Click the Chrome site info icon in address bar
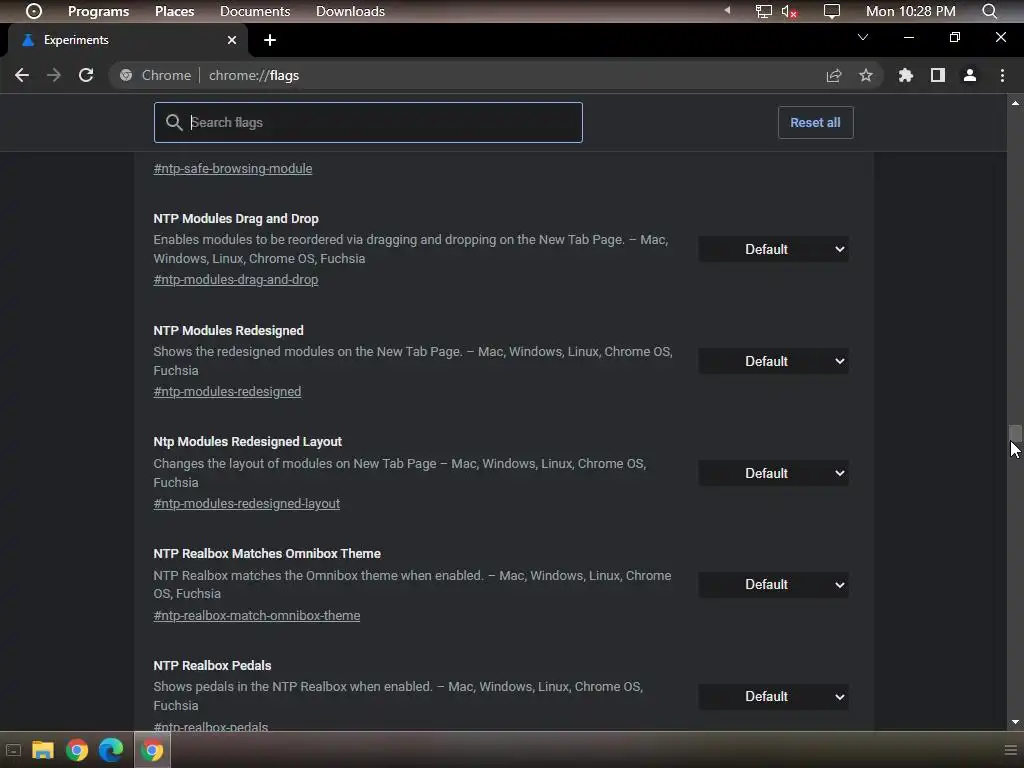The width and height of the screenshot is (1024, 768). tap(126, 76)
